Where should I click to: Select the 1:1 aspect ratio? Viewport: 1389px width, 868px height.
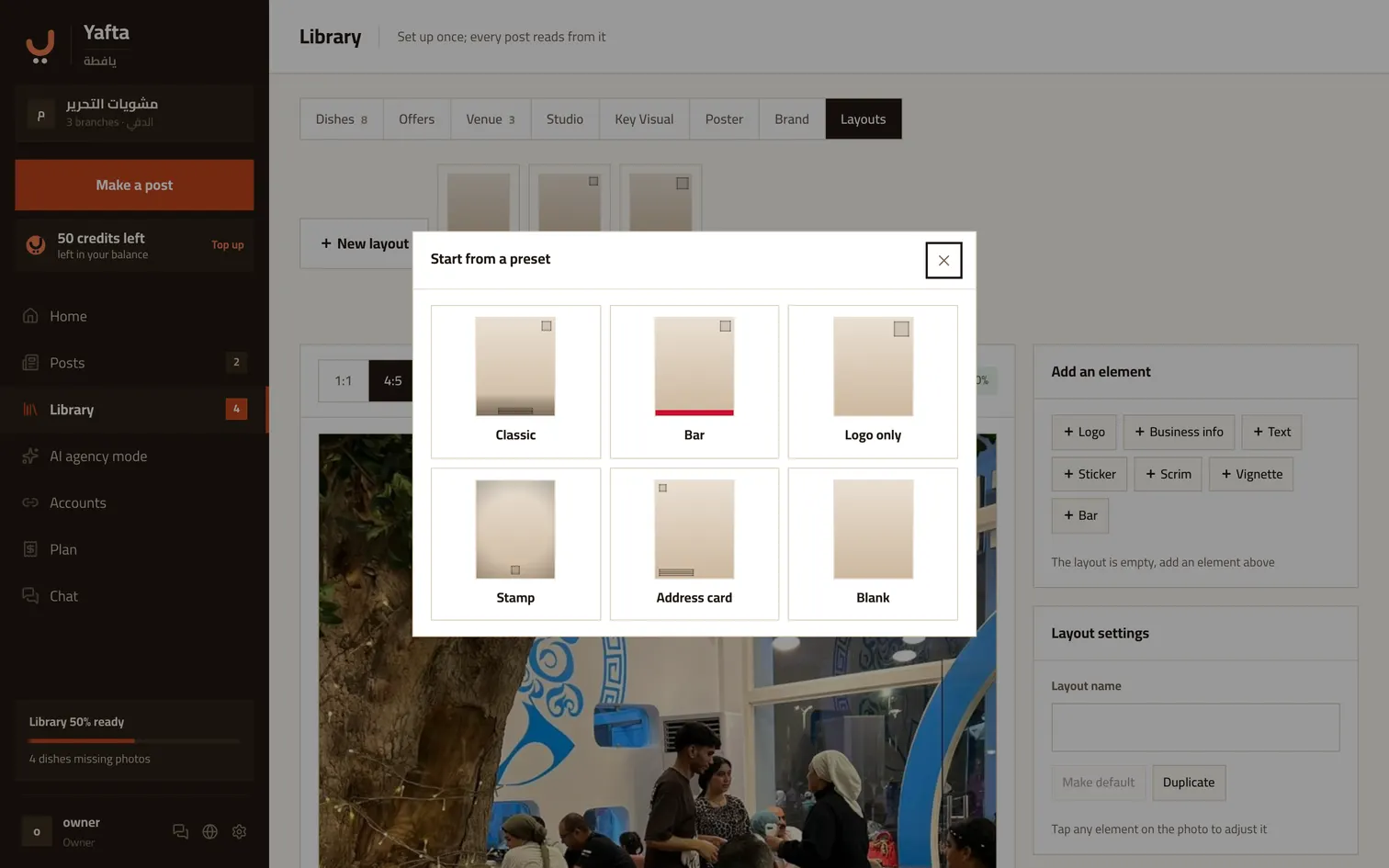344,380
